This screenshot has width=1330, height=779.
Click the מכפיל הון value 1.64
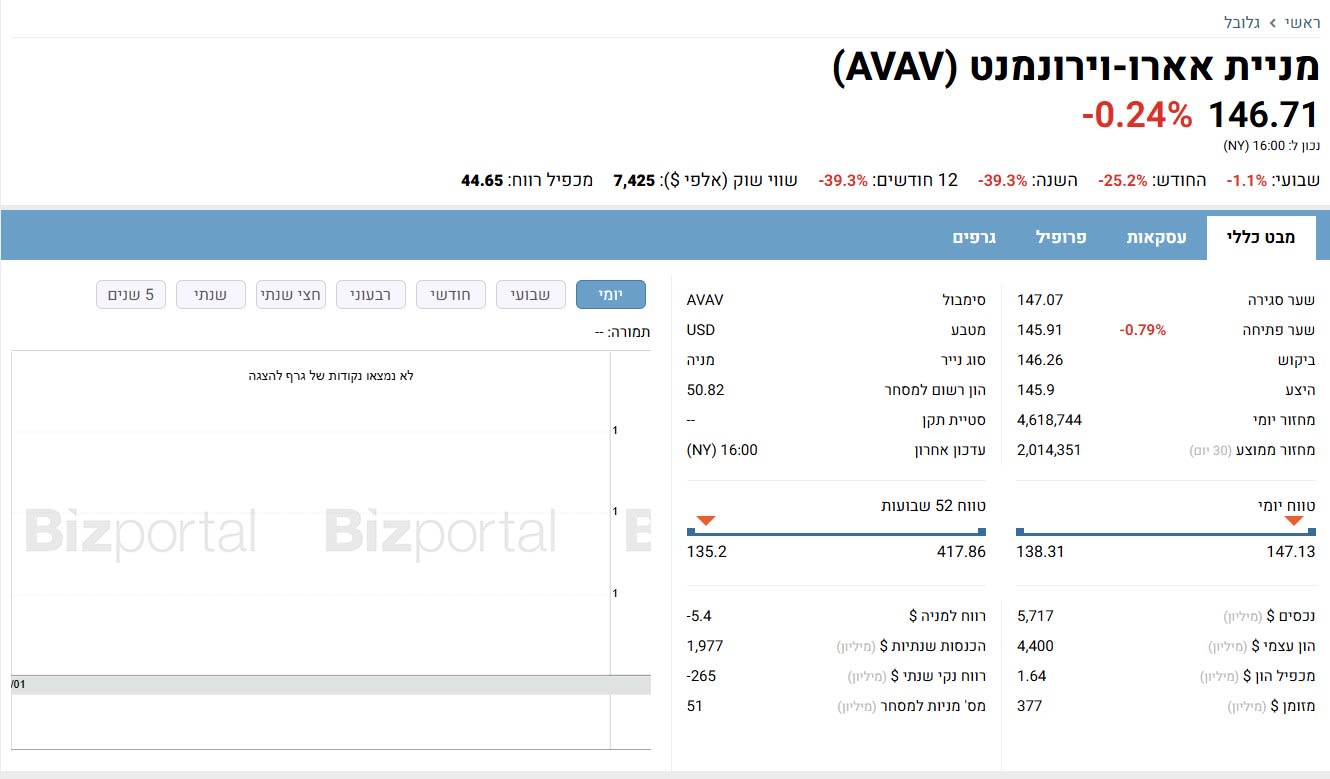click(1032, 676)
